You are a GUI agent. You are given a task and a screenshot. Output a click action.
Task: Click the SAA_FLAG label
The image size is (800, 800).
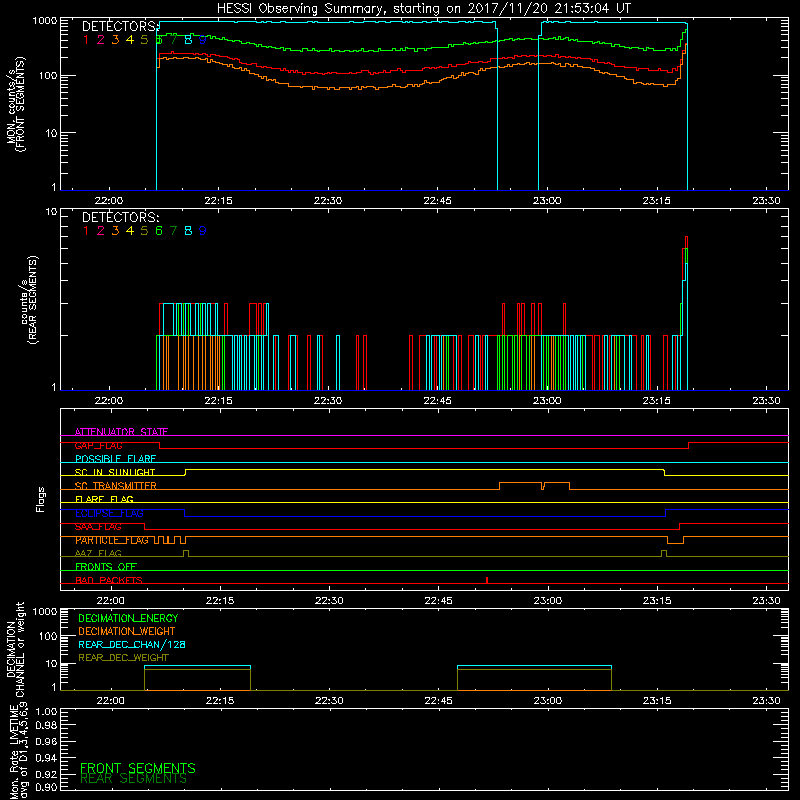click(x=98, y=526)
